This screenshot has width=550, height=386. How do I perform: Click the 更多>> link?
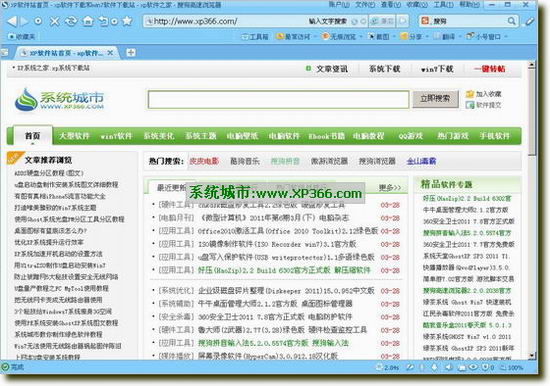pyautogui.click(x=390, y=188)
